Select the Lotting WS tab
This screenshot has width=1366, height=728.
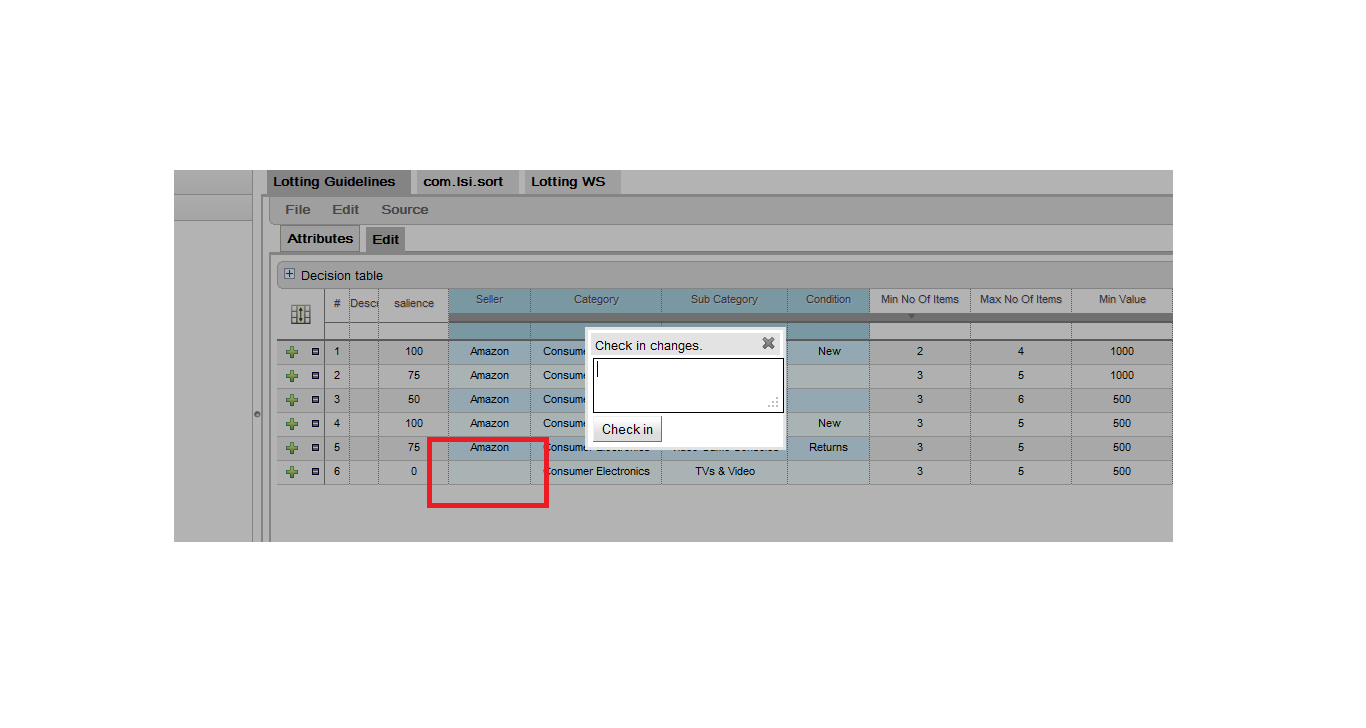tap(568, 182)
